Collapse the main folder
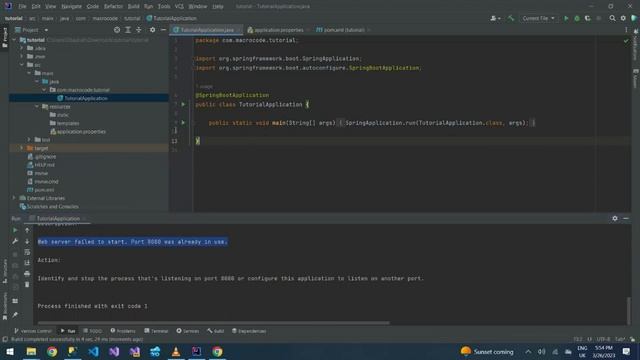Viewport: 640px width, 360px height. 29,73
